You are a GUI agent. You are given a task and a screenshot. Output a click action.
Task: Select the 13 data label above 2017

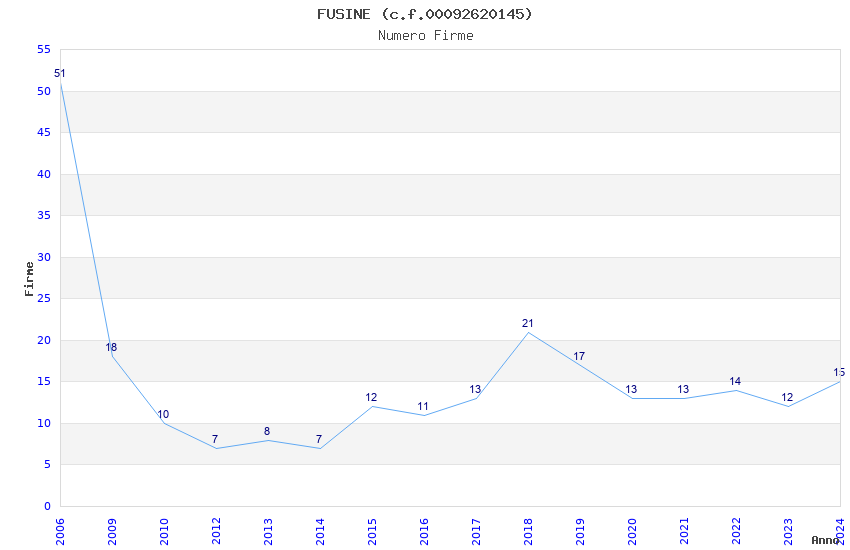[x=475, y=390]
